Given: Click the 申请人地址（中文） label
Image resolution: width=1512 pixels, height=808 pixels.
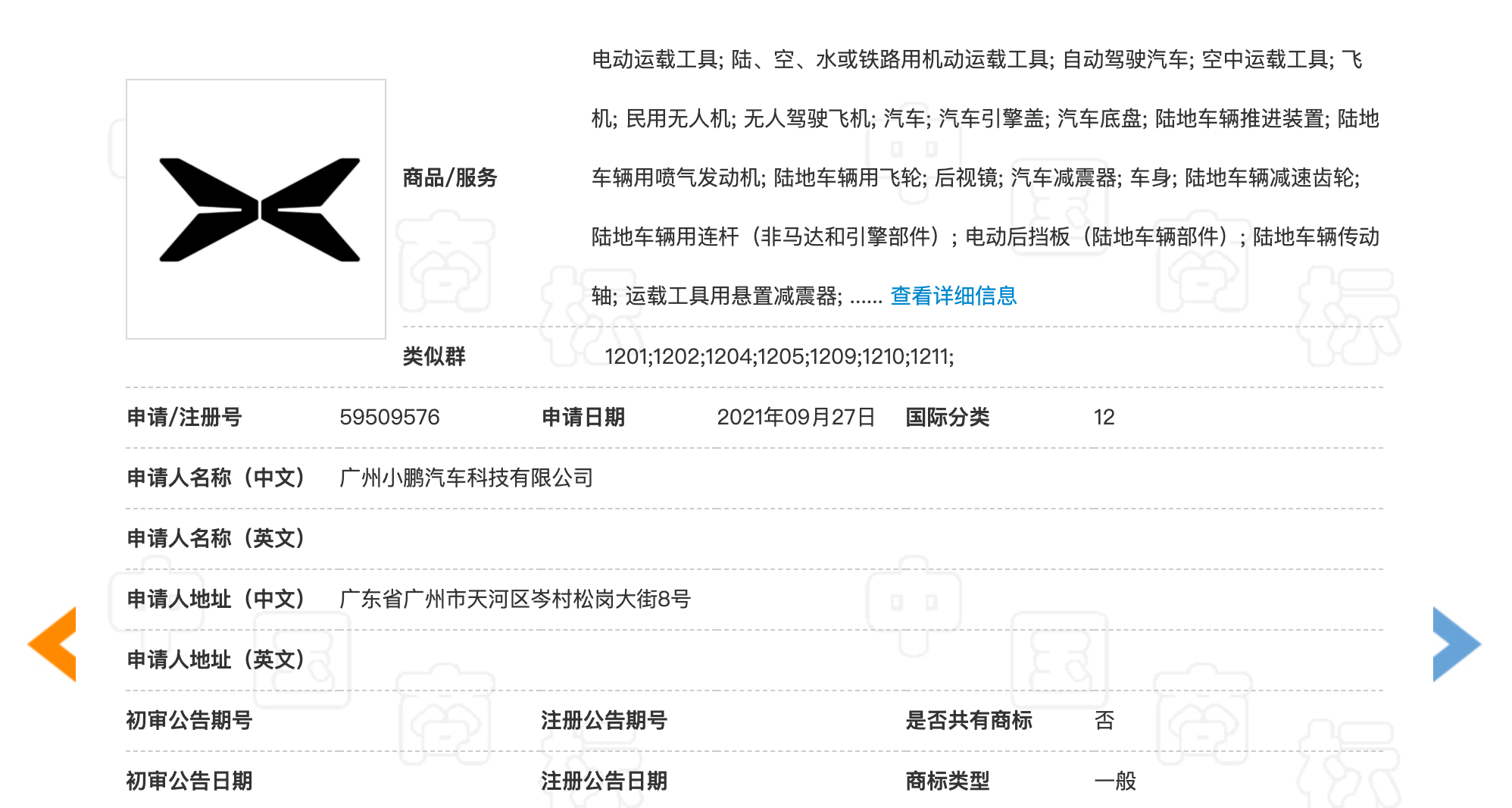Looking at the screenshot, I should 216,599.
